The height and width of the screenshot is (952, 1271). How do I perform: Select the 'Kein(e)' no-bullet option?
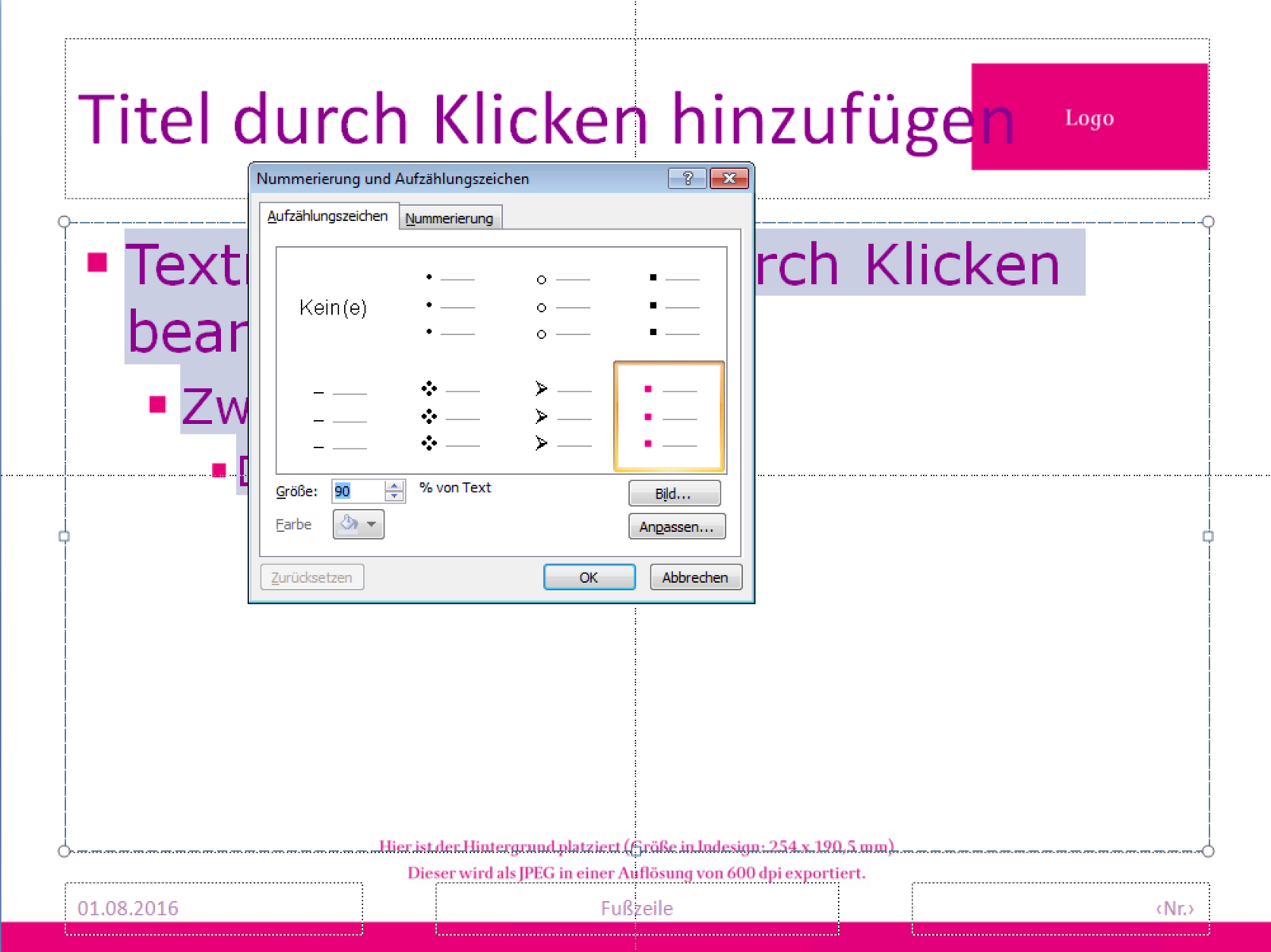(333, 307)
